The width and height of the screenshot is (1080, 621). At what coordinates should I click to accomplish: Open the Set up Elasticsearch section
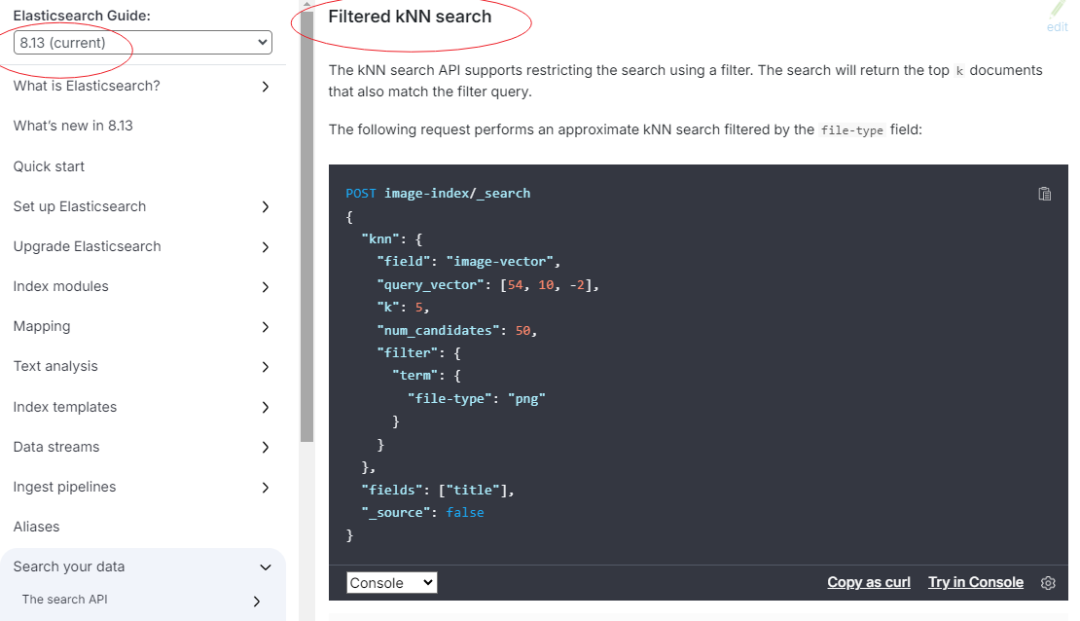[79, 207]
